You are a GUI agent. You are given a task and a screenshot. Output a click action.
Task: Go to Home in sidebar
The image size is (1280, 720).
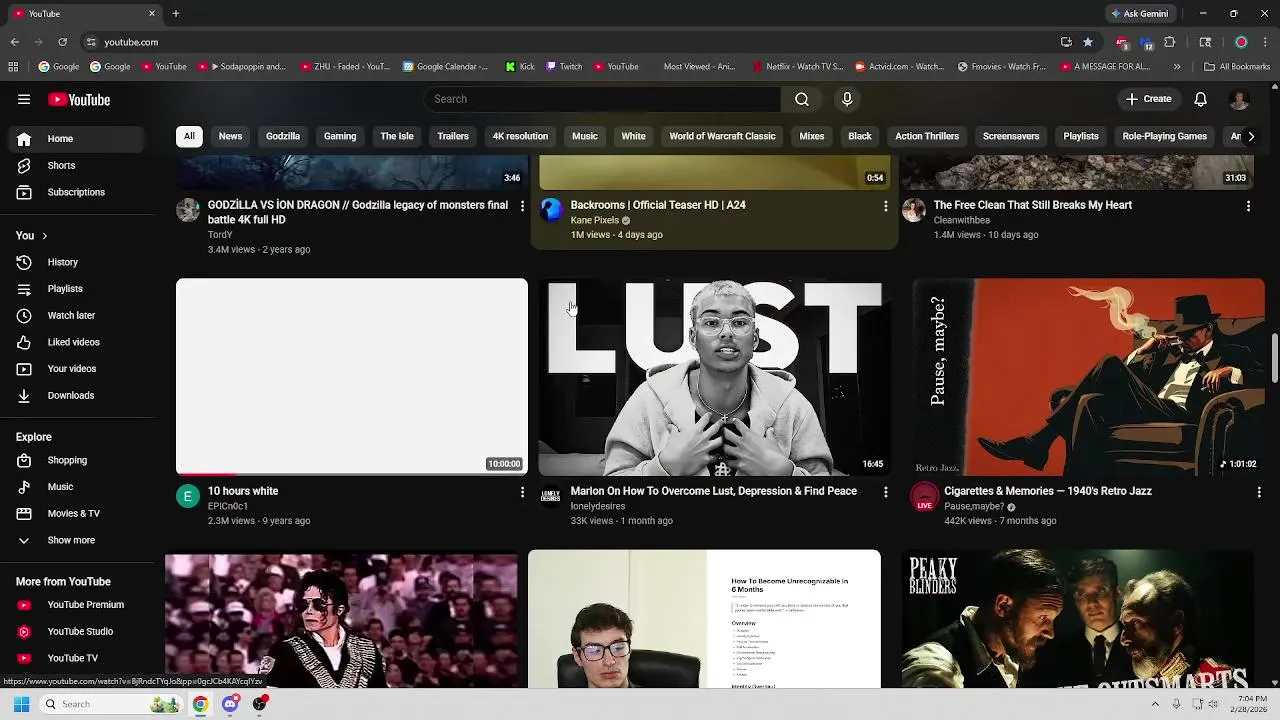point(76,139)
